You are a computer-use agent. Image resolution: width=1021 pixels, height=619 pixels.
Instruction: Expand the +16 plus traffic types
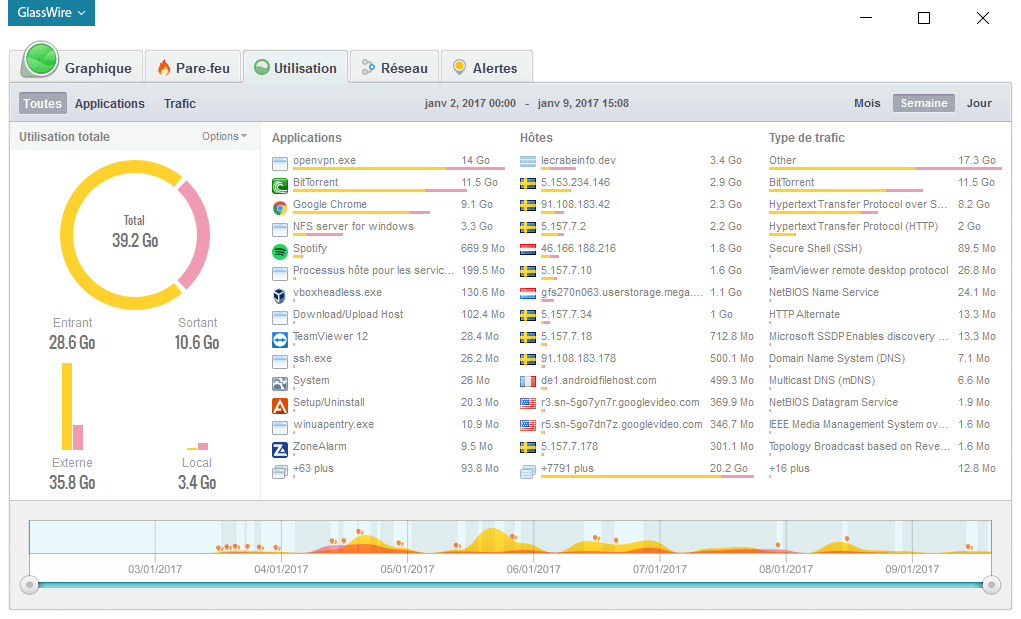pos(789,469)
